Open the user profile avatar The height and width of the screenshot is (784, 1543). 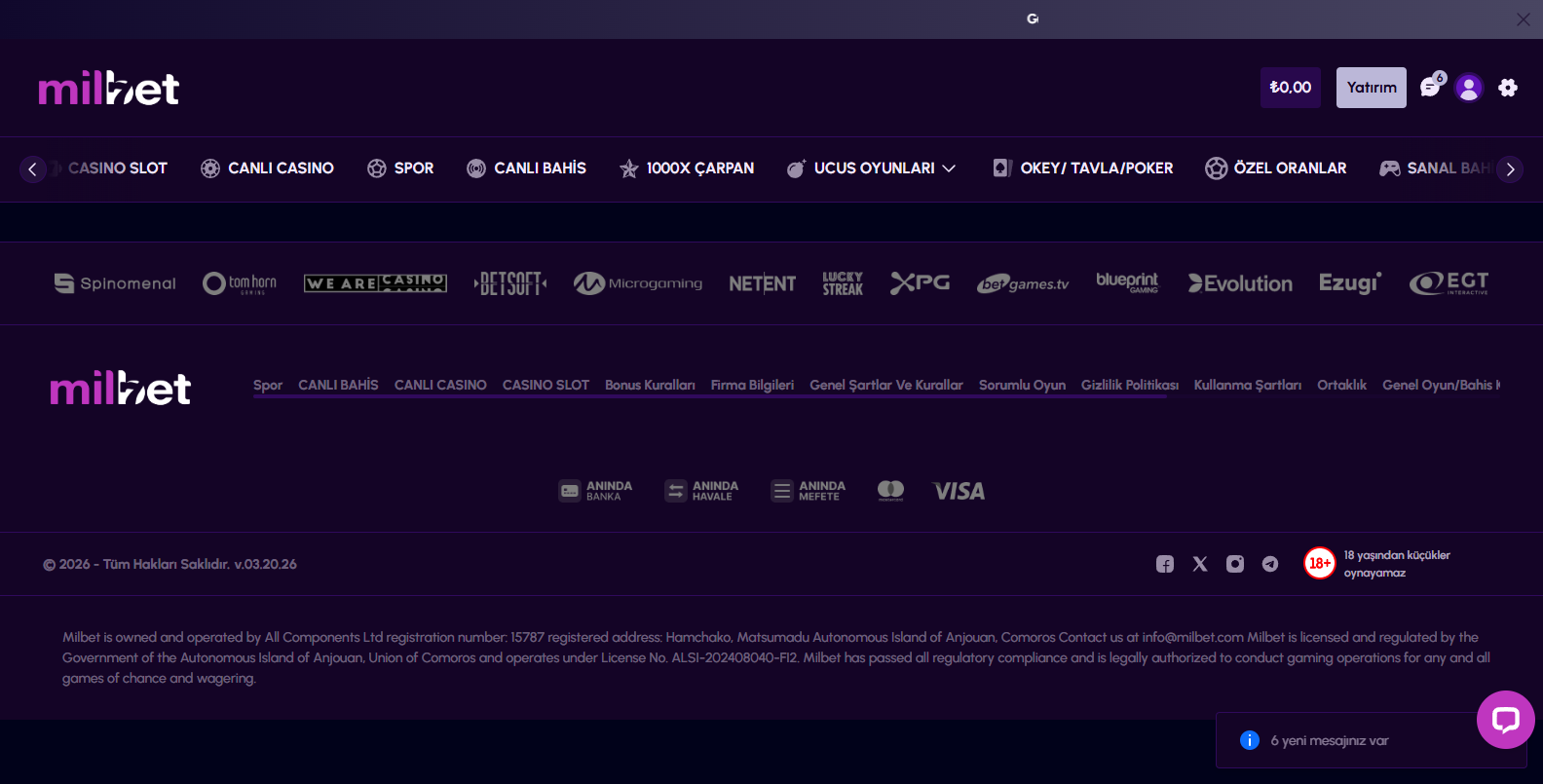(1469, 88)
